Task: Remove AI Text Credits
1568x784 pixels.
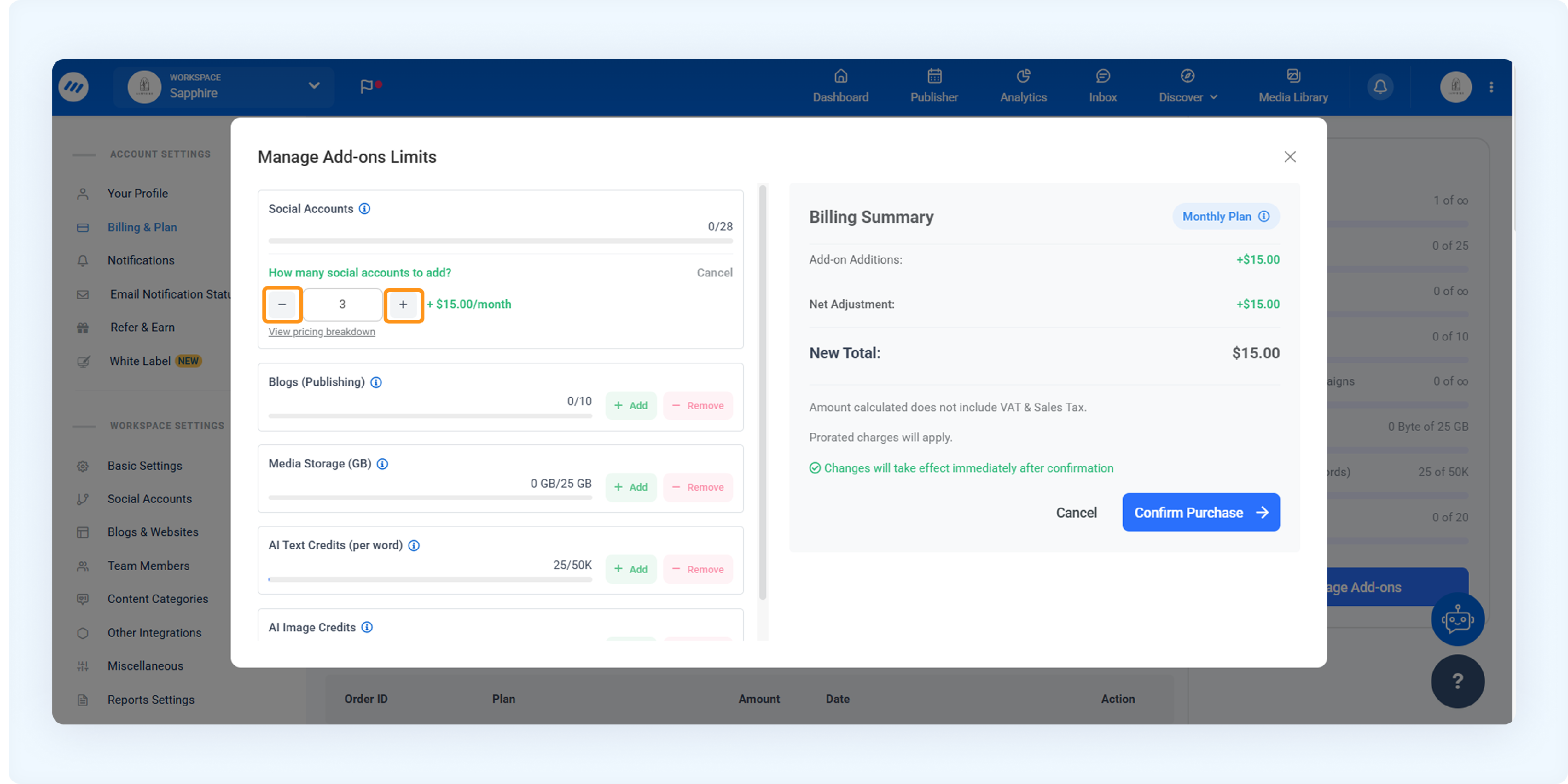Action: (x=698, y=569)
